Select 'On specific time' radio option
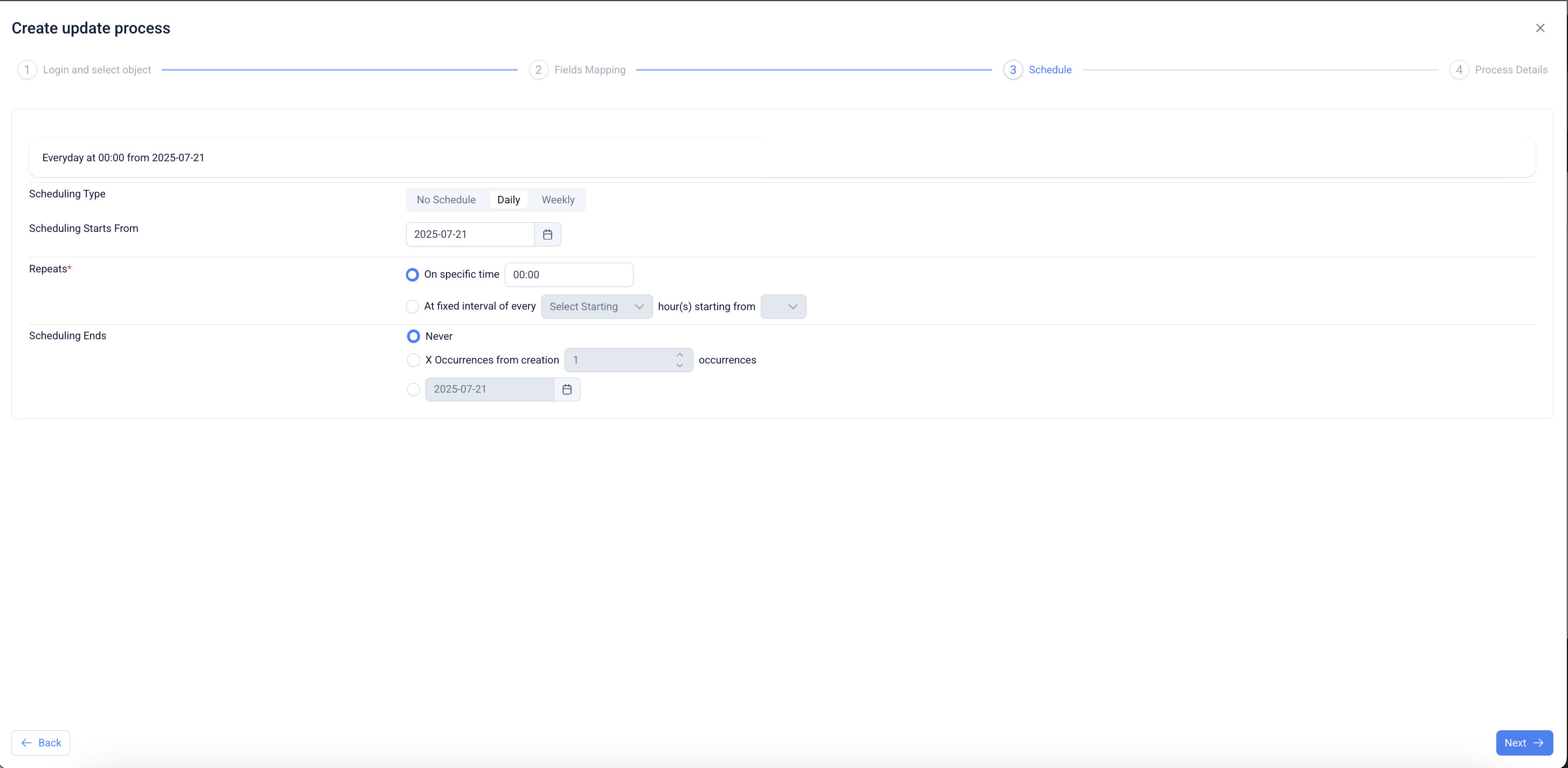 (x=412, y=275)
